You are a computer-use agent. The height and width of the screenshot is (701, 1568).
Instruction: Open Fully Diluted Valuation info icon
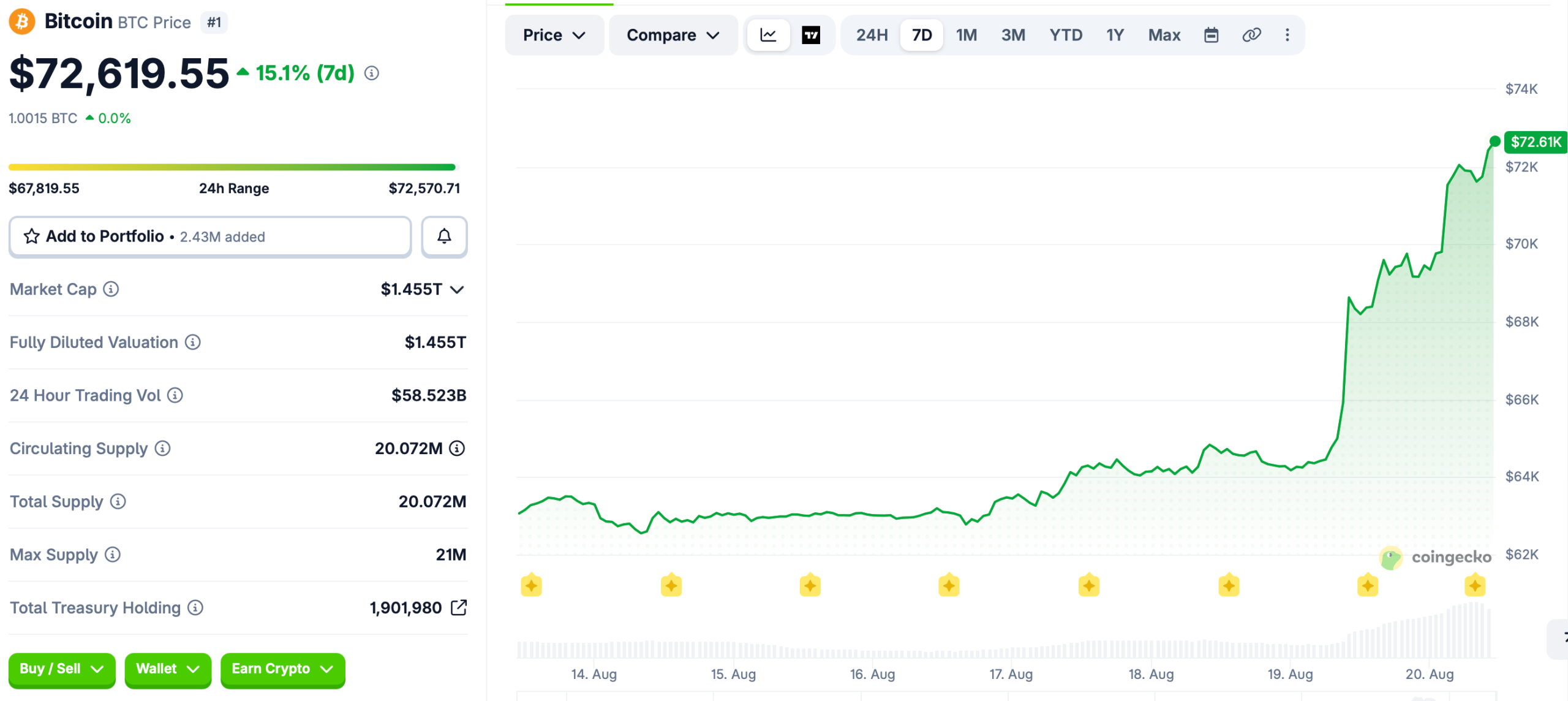(x=193, y=343)
